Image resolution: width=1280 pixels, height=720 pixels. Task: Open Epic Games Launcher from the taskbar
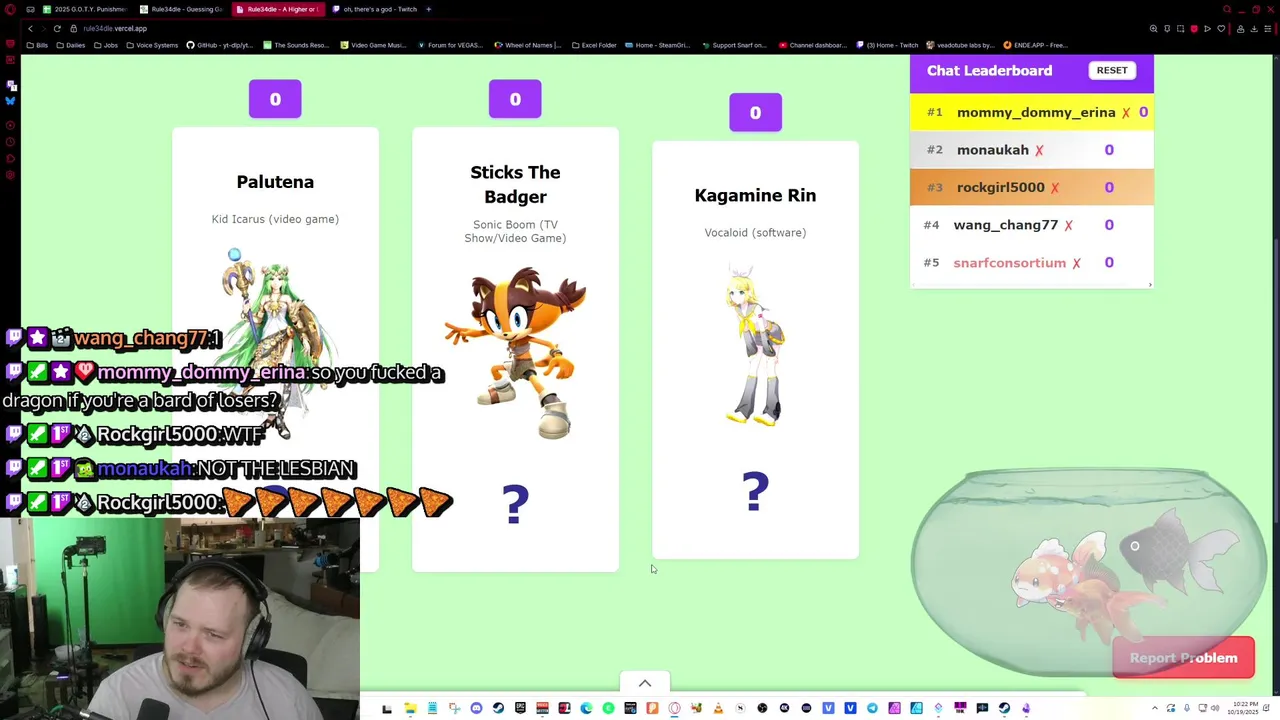pyautogui.click(x=520, y=708)
